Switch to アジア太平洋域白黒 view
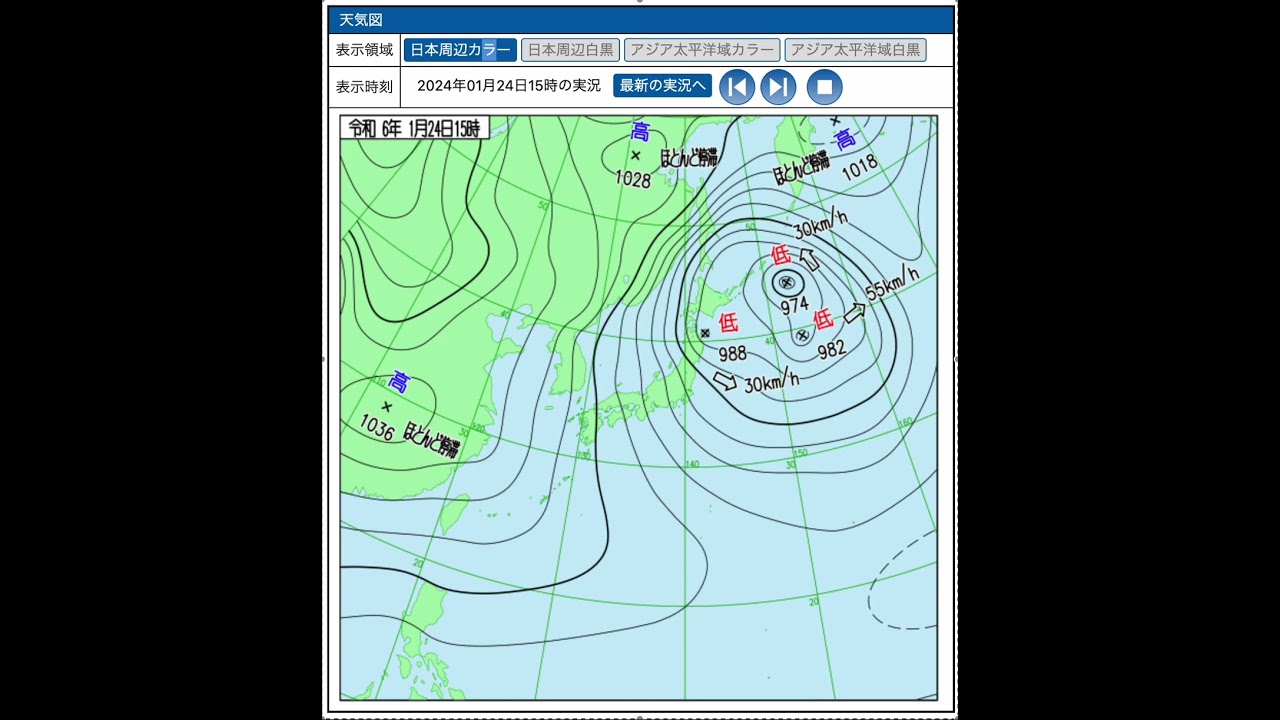The height and width of the screenshot is (720, 1280). [855, 50]
